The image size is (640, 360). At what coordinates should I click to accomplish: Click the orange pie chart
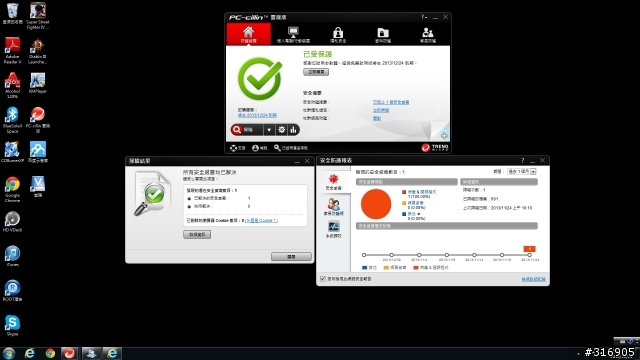coord(376,204)
